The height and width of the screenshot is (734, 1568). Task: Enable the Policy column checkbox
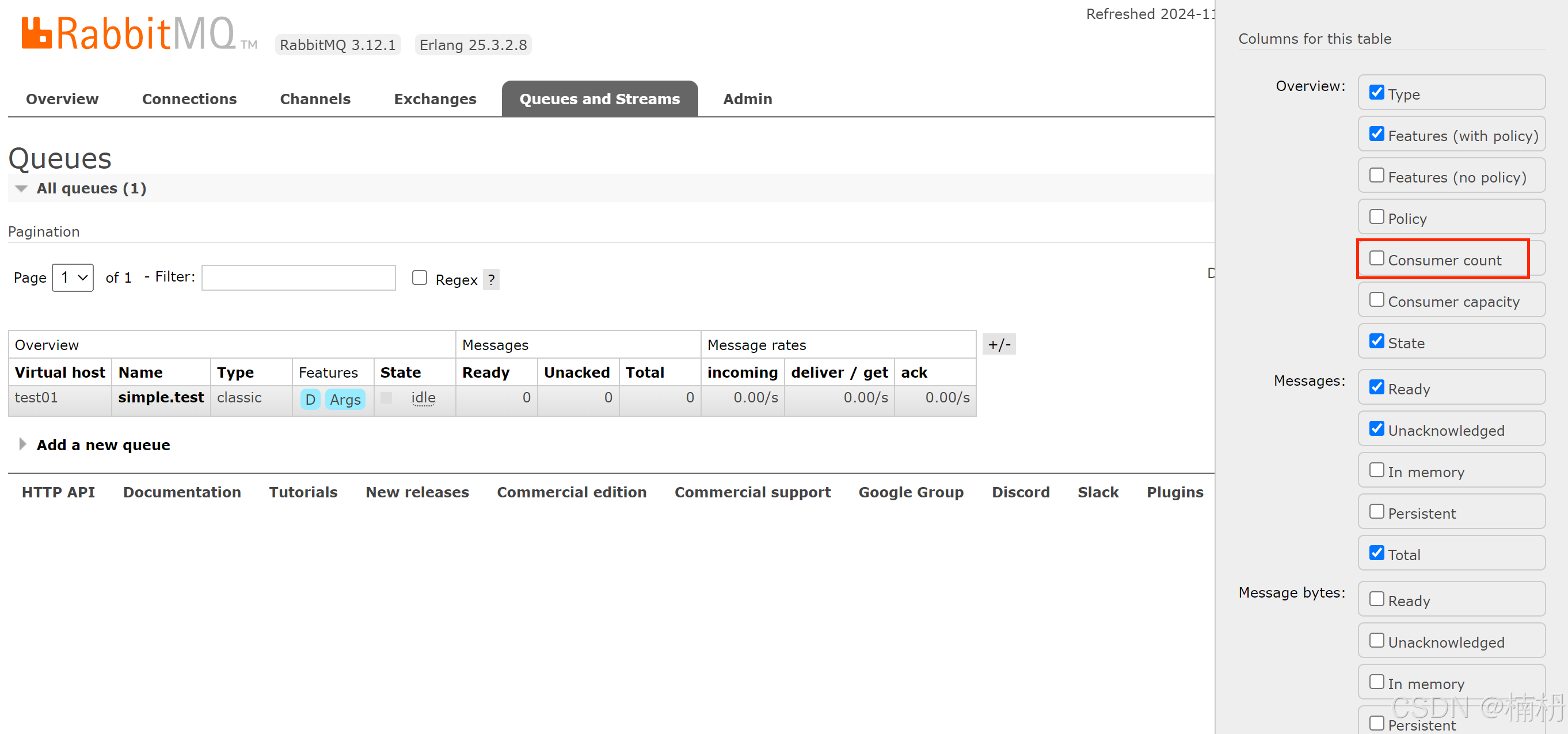click(x=1376, y=217)
